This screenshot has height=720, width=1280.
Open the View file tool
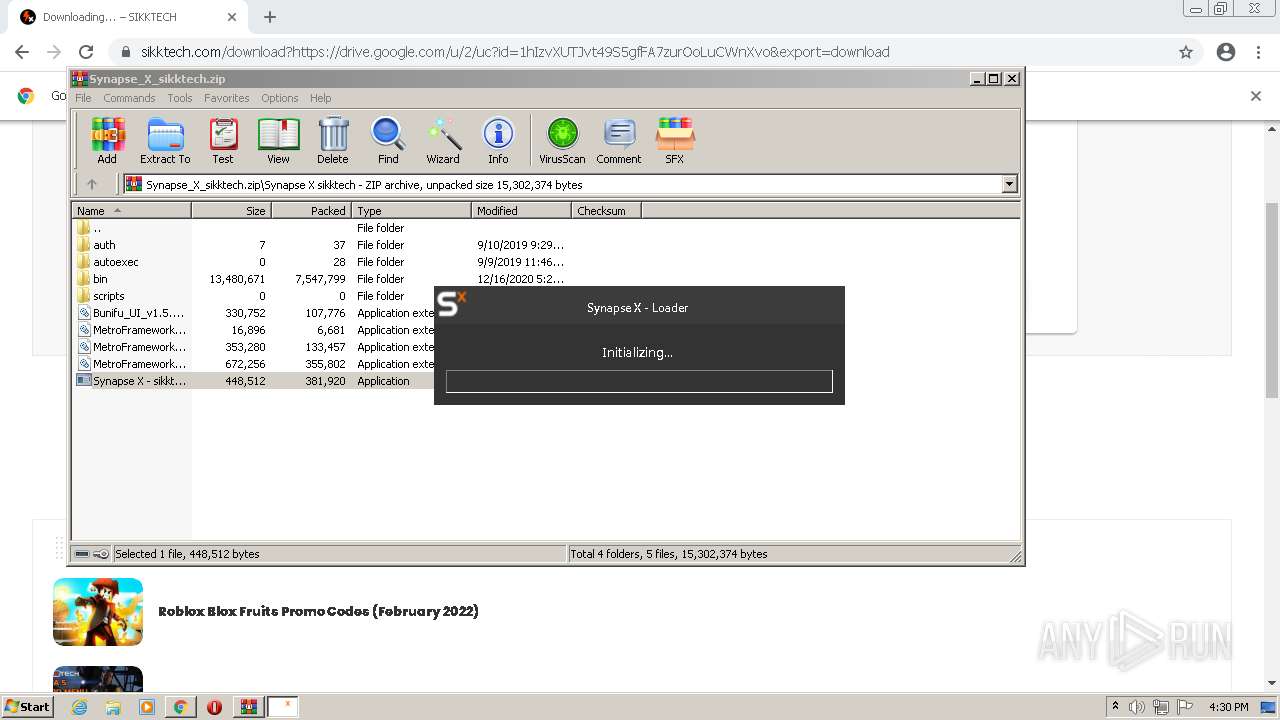(x=278, y=140)
